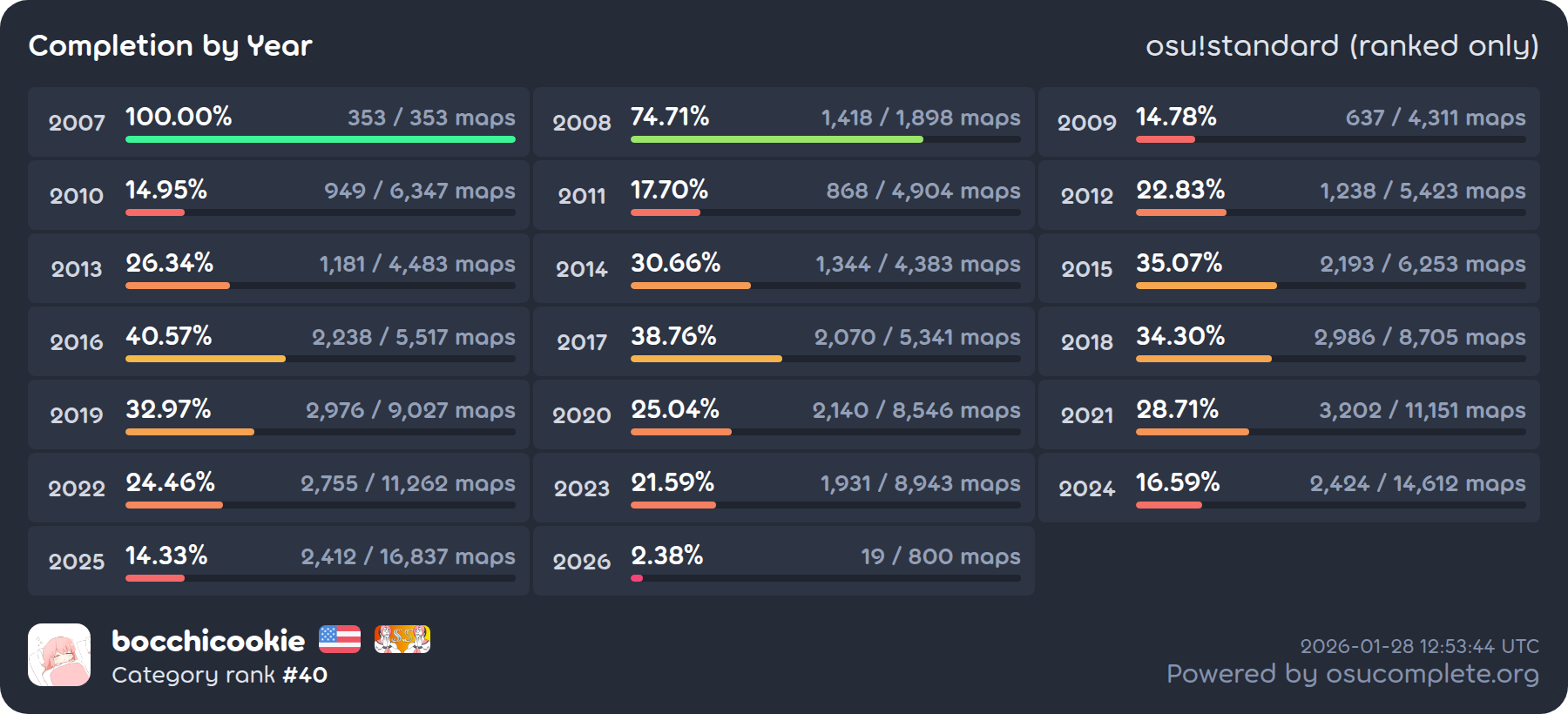Click the bocchicookie profile avatar
The image size is (1568, 714).
[x=59, y=655]
